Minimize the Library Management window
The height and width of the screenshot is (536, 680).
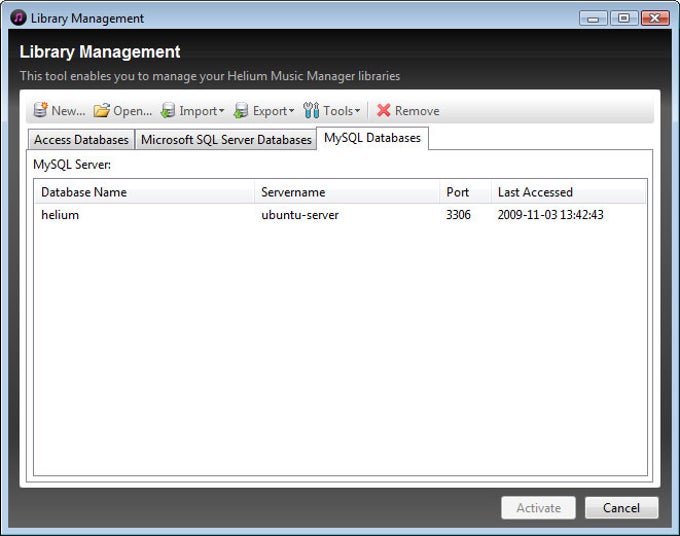593,18
